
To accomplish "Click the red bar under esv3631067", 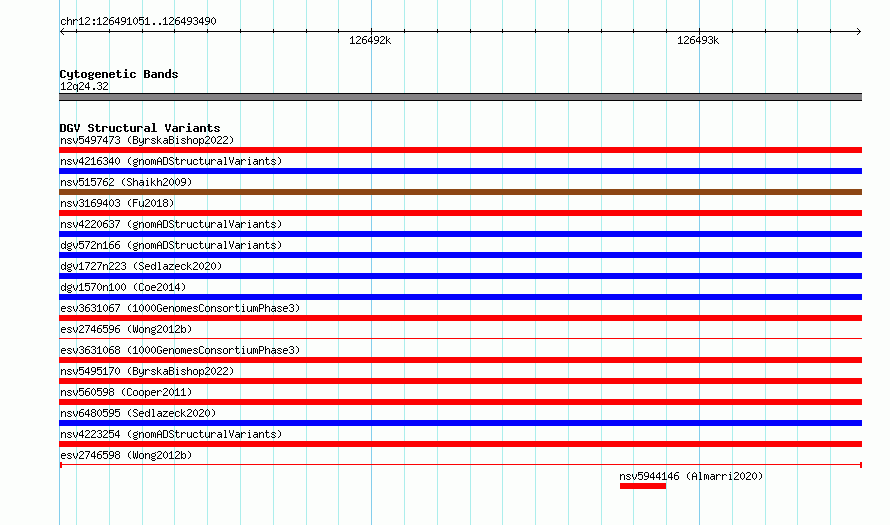I will (460, 318).
